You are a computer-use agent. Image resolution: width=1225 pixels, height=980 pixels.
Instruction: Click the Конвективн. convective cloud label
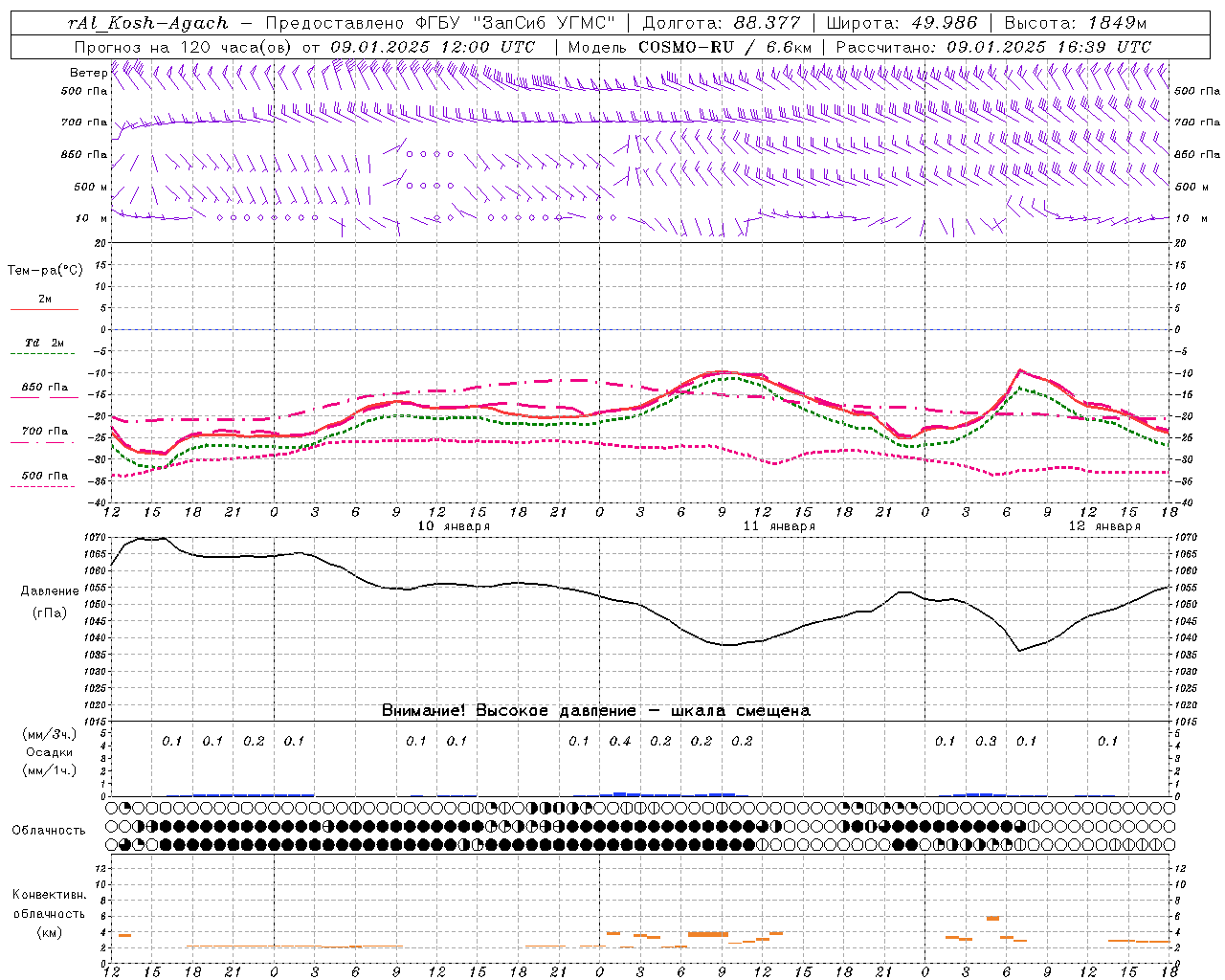coord(49,896)
